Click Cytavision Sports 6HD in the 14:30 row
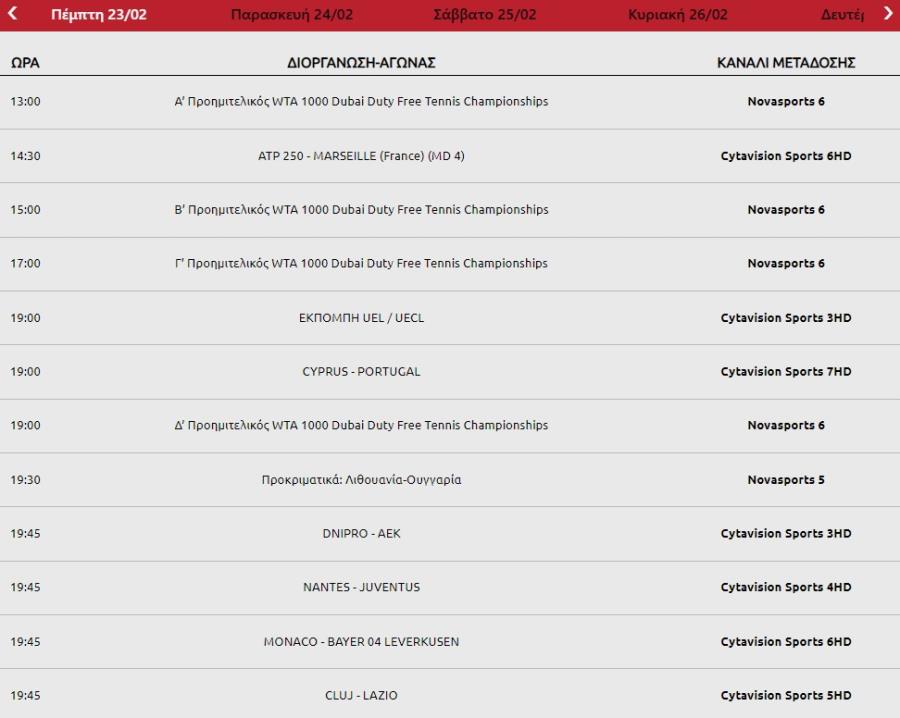The width and height of the screenshot is (900, 718). [786, 156]
